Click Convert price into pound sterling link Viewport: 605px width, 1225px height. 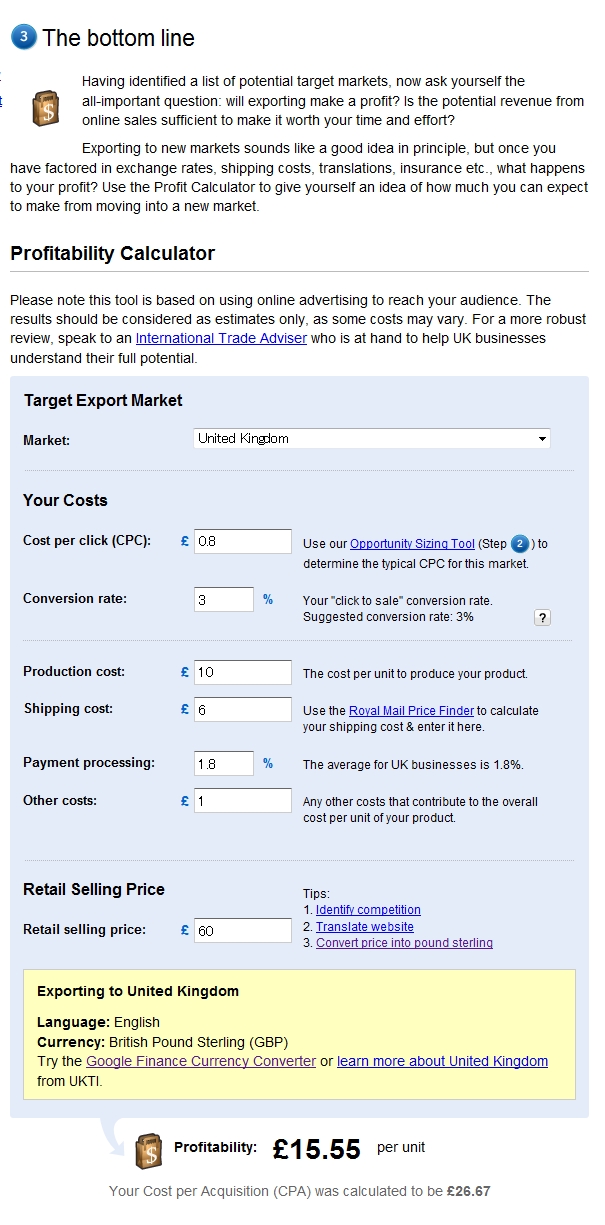pyautogui.click(x=404, y=943)
